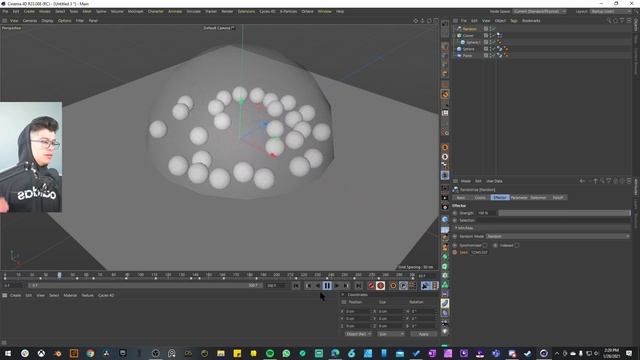Click the enable checkmark for Plane

tap(493, 55)
